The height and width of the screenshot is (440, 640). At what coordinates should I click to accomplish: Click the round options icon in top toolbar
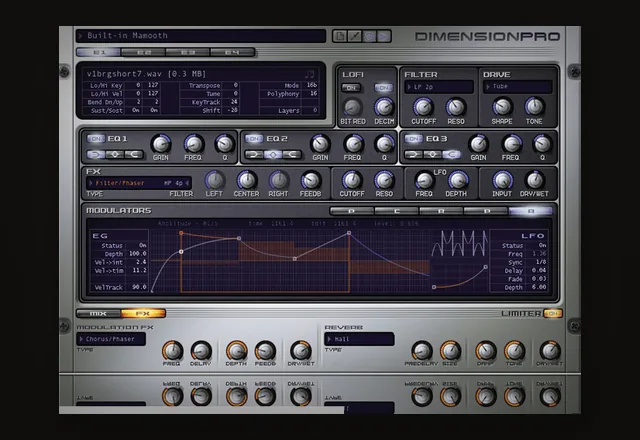[x=369, y=36]
